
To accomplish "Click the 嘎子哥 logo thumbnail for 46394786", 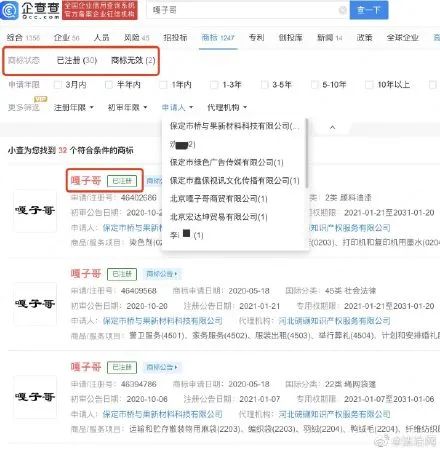I will pyautogui.click(x=35, y=397).
